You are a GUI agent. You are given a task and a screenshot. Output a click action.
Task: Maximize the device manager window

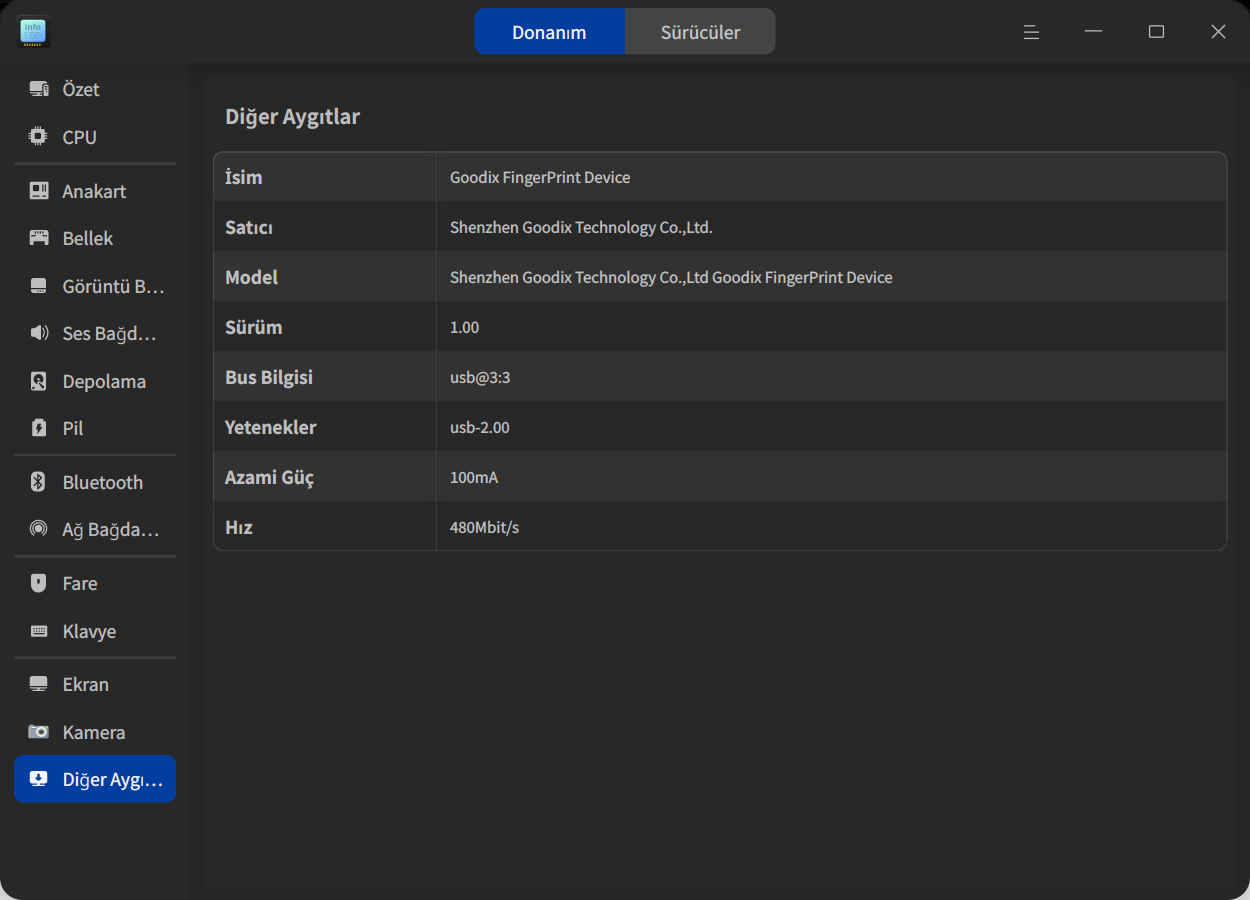[1156, 32]
